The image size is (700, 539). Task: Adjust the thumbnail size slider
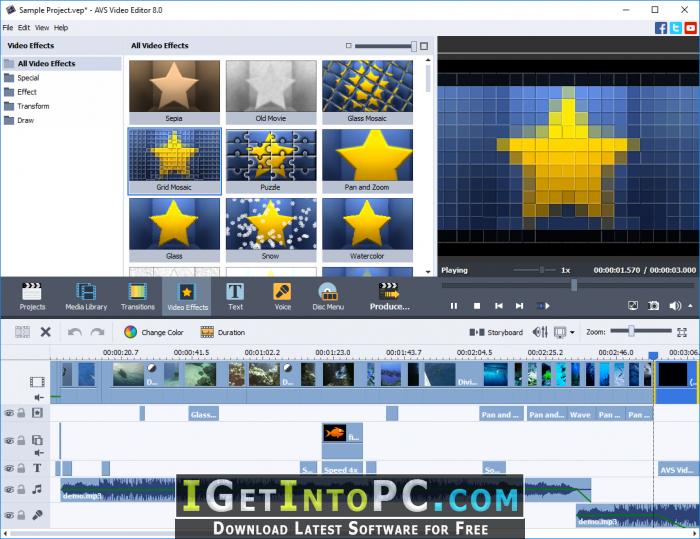(414, 46)
